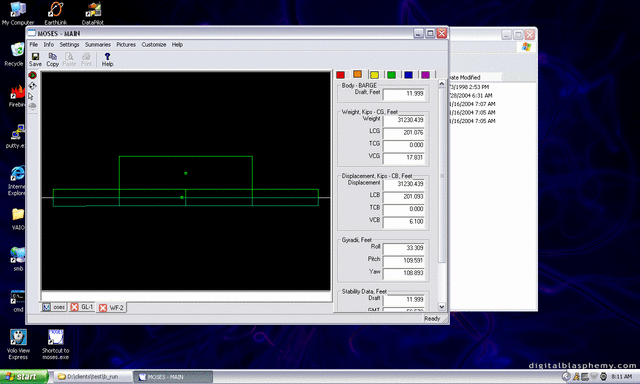
Task: Select the pointer arrow tool in the side strip
Action: [x=31, y=96]
